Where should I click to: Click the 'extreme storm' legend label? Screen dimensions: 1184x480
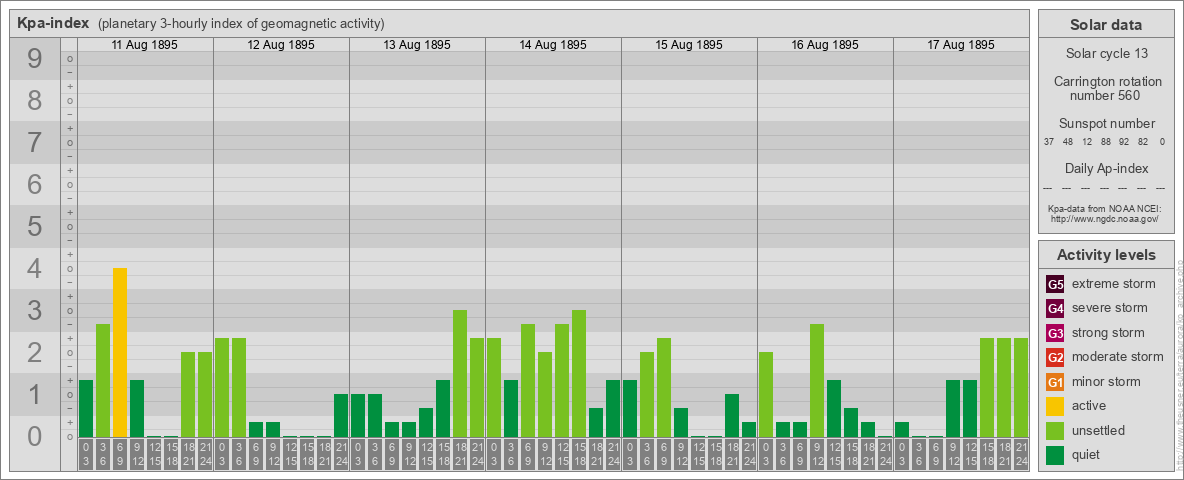1114,284
